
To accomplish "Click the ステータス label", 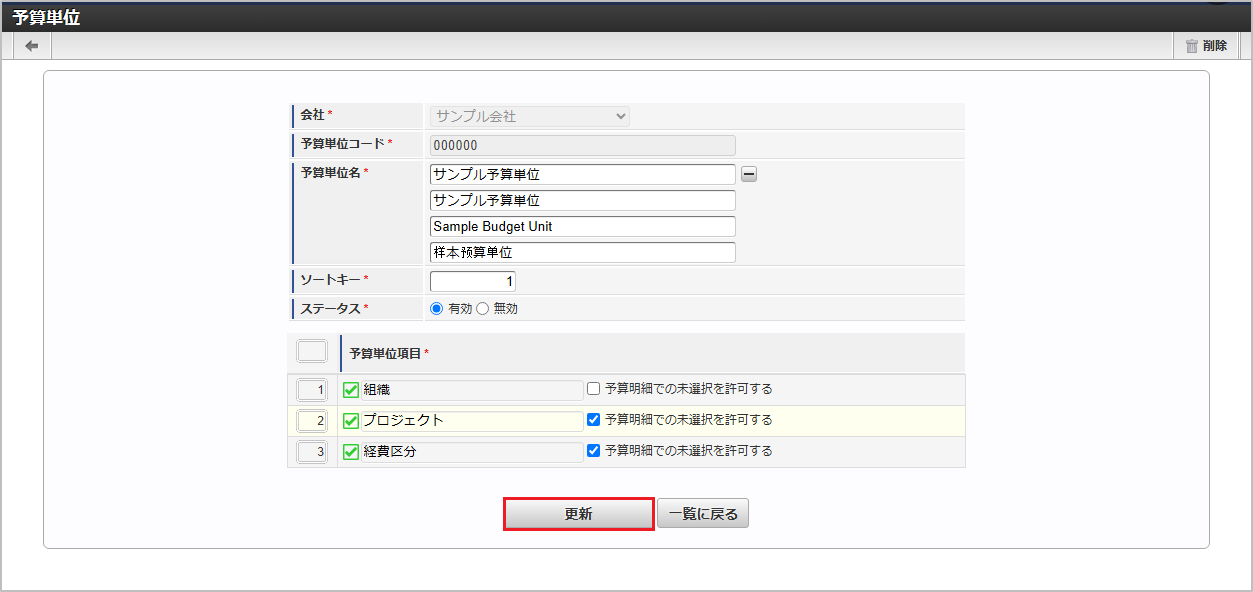I will [331, 309].
